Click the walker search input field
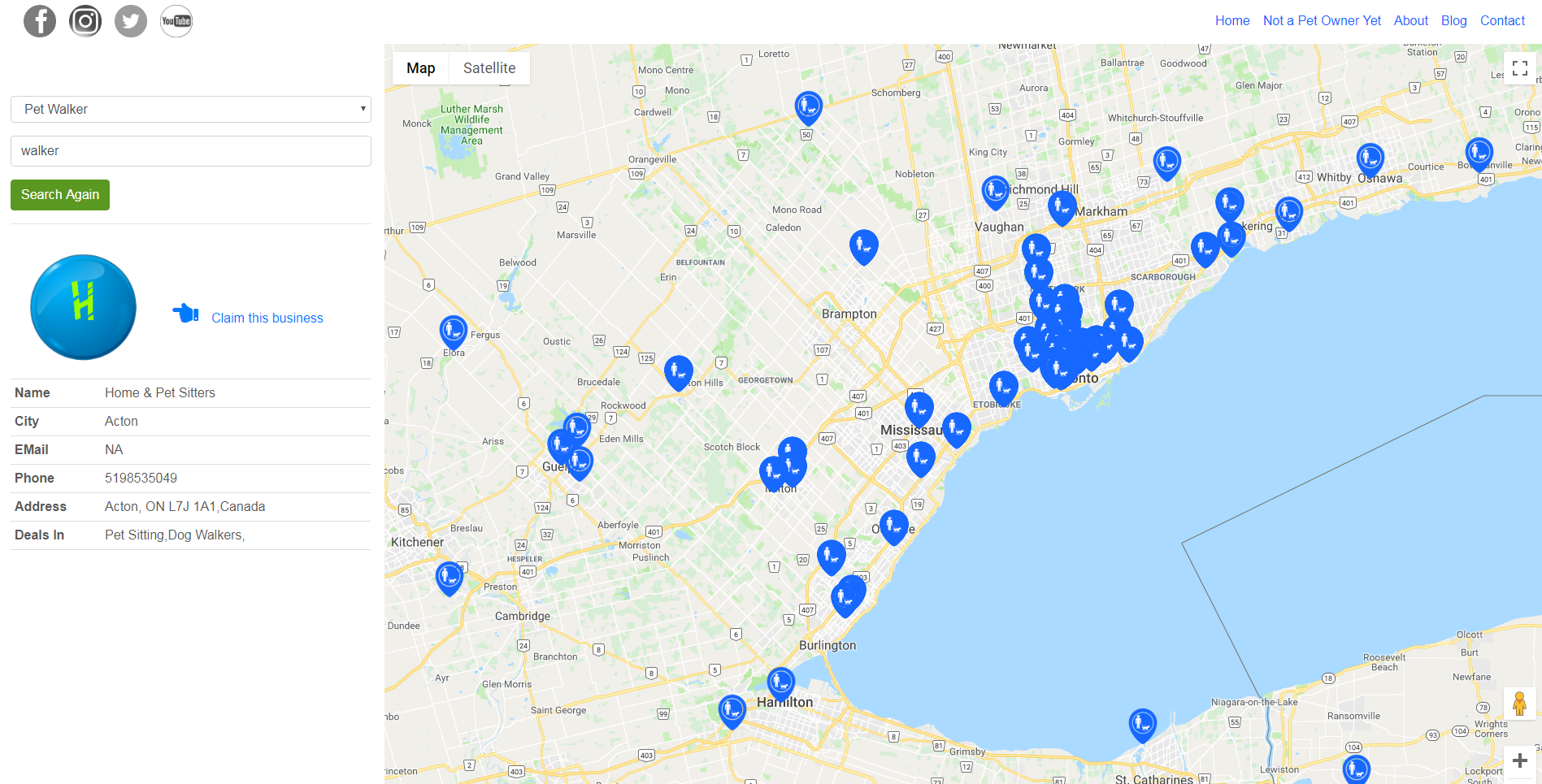The width and height of the screenshot is (1542, 784). [191, 151]
